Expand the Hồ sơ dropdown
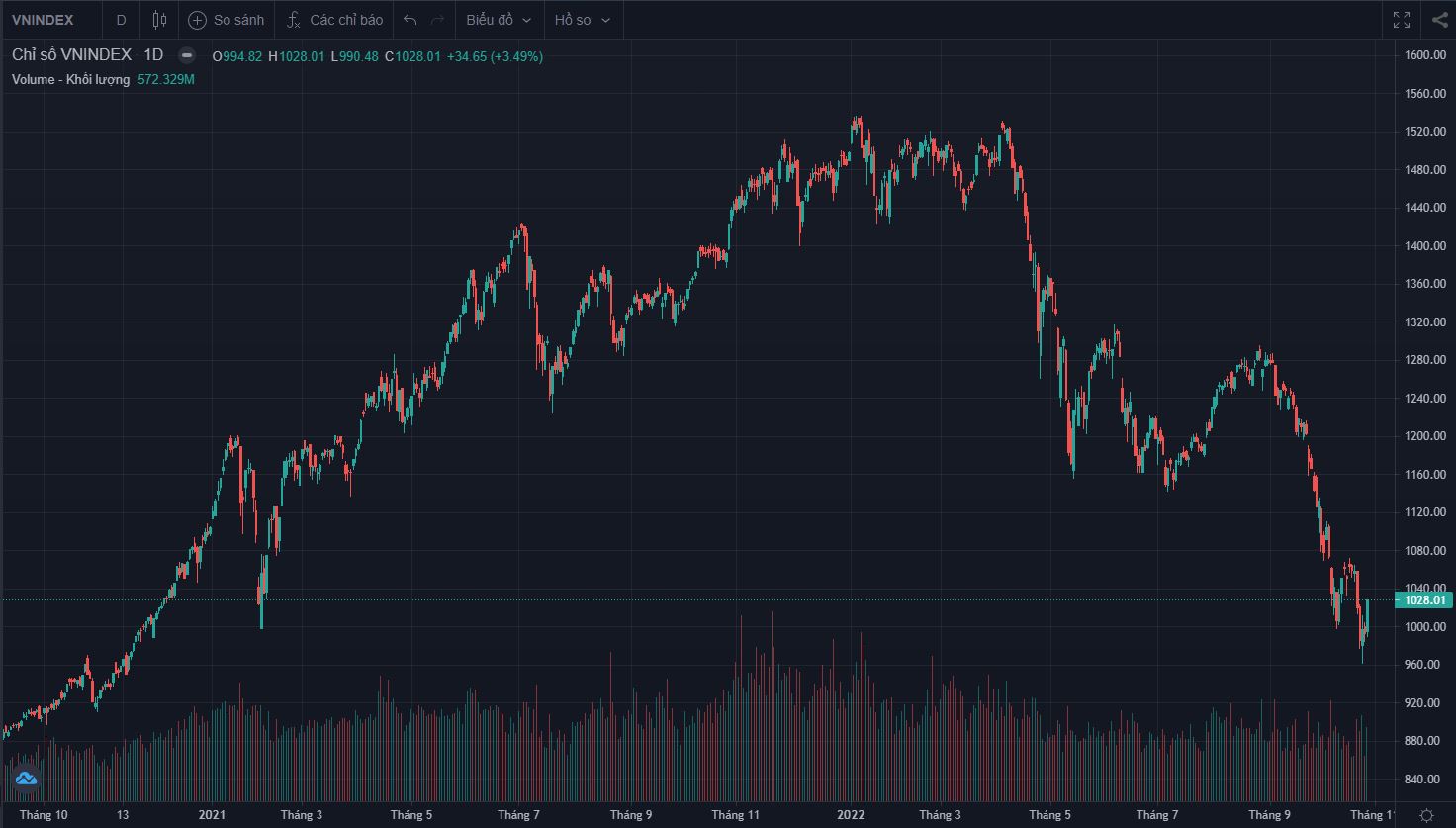This screenshot has width=1456, height=828. (x=582, y=20)
